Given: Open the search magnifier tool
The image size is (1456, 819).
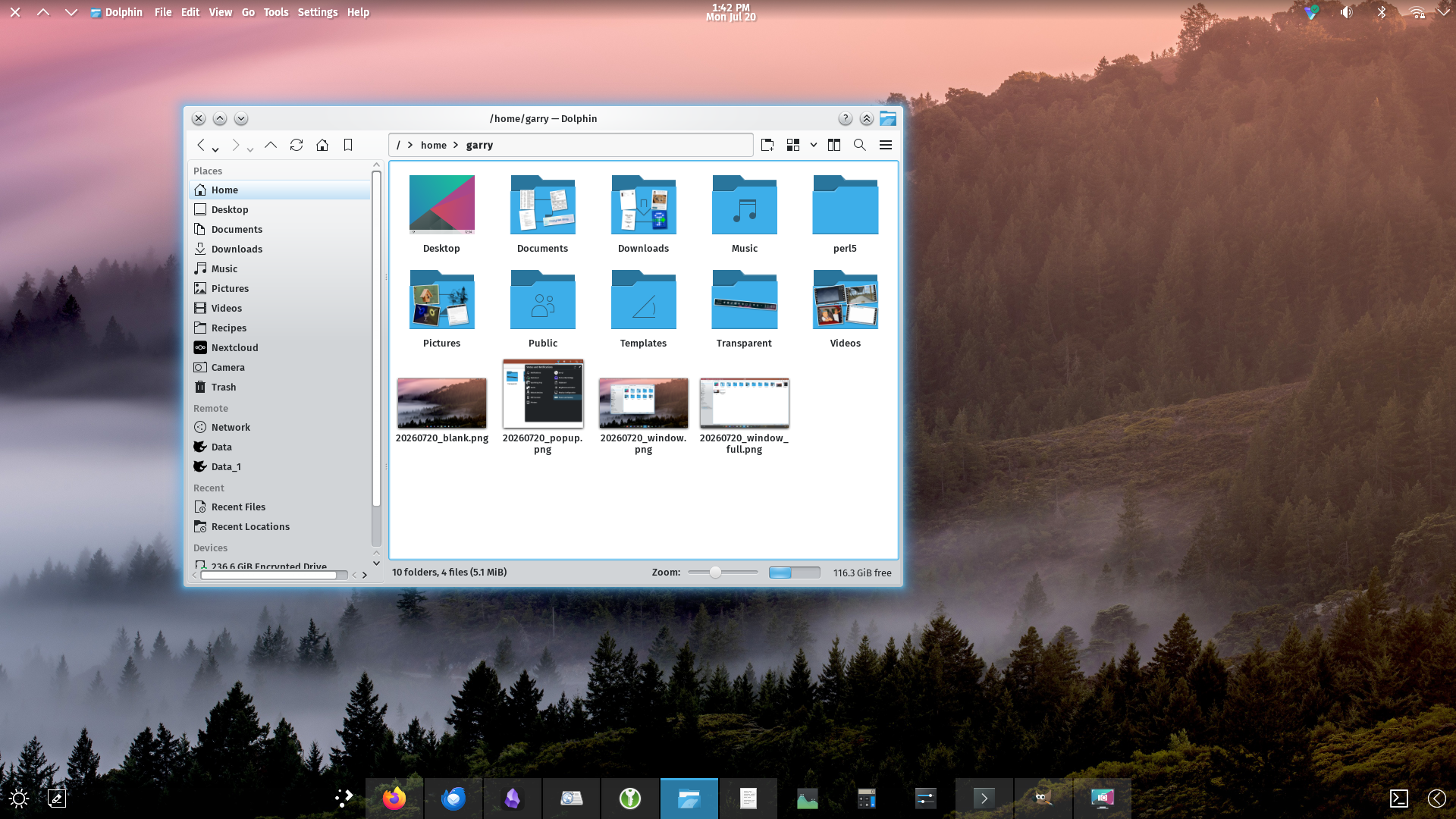Looking at the screenshot, I should (x=860, y=145).
